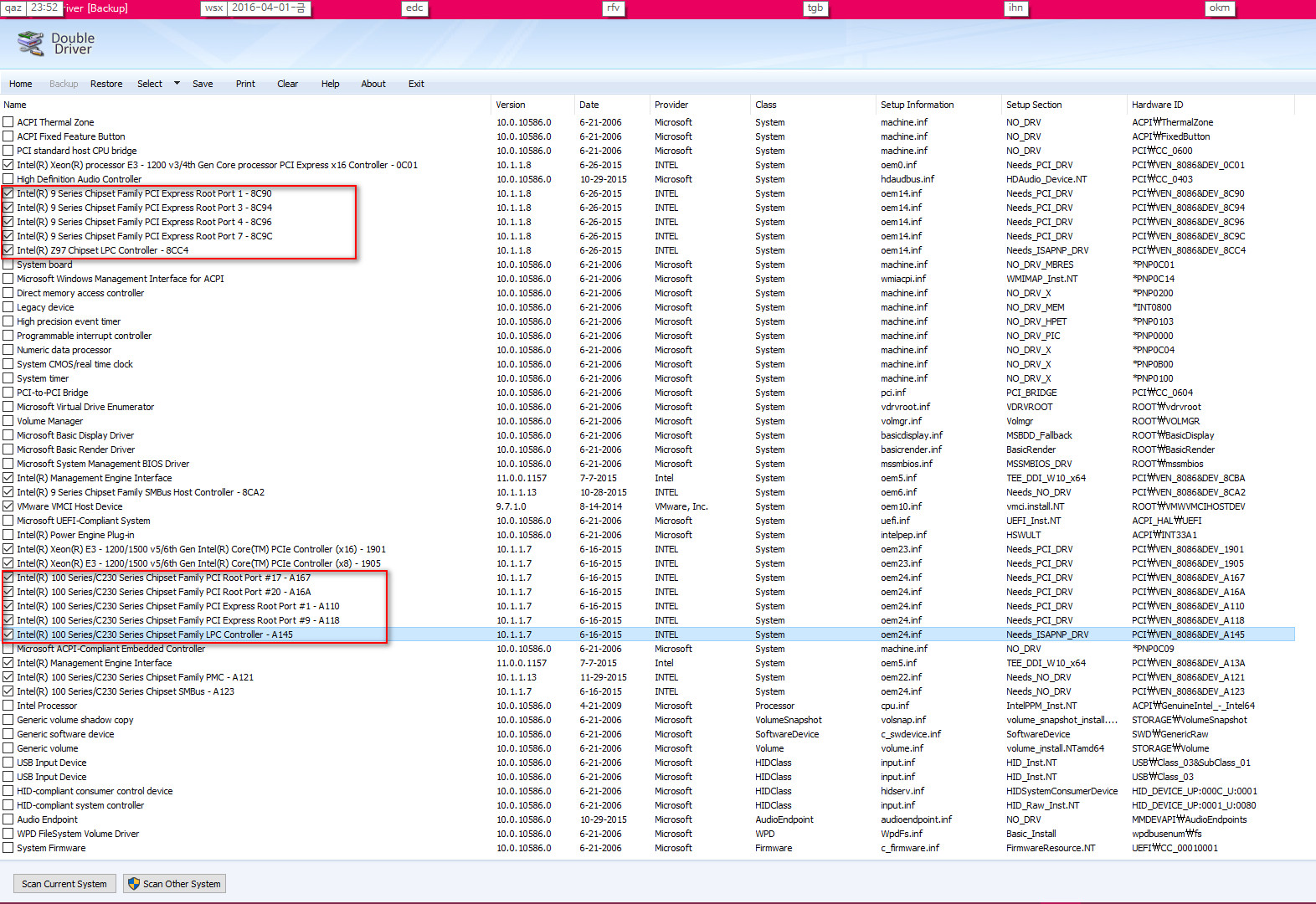Image resolution: width=1316 pixels, height=904 pixels.
Task: Open the About menu item
Action: click(x=373, y=84)
